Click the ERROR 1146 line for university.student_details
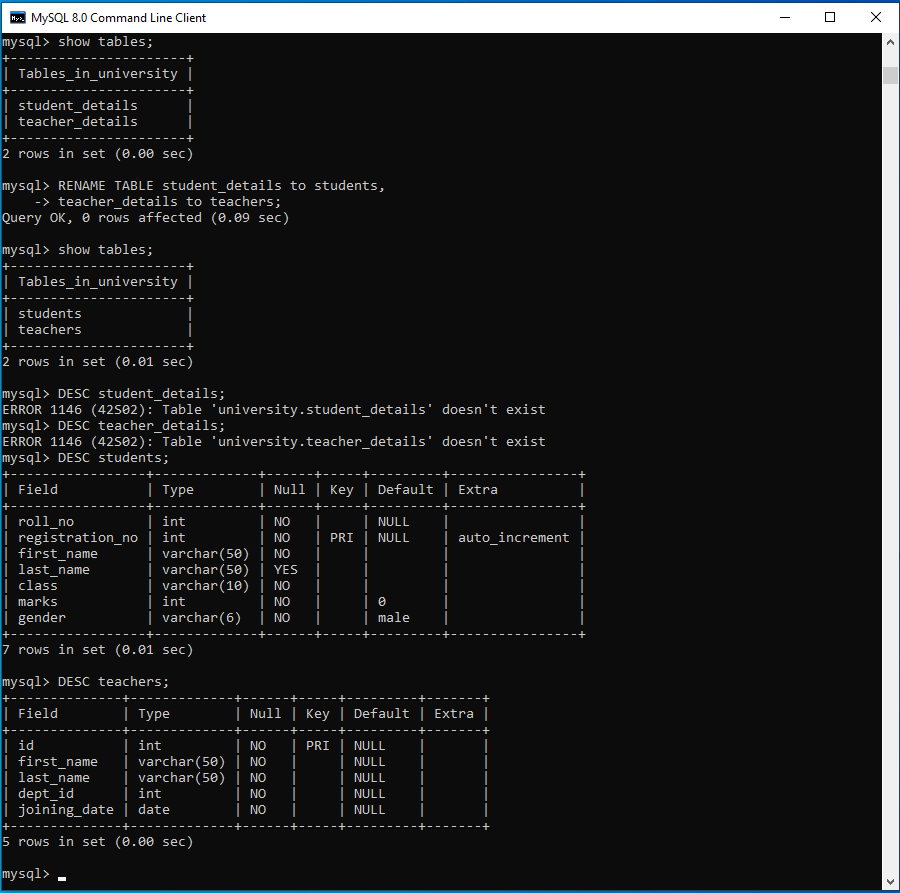The image size is (900, 893). [274, 409]
